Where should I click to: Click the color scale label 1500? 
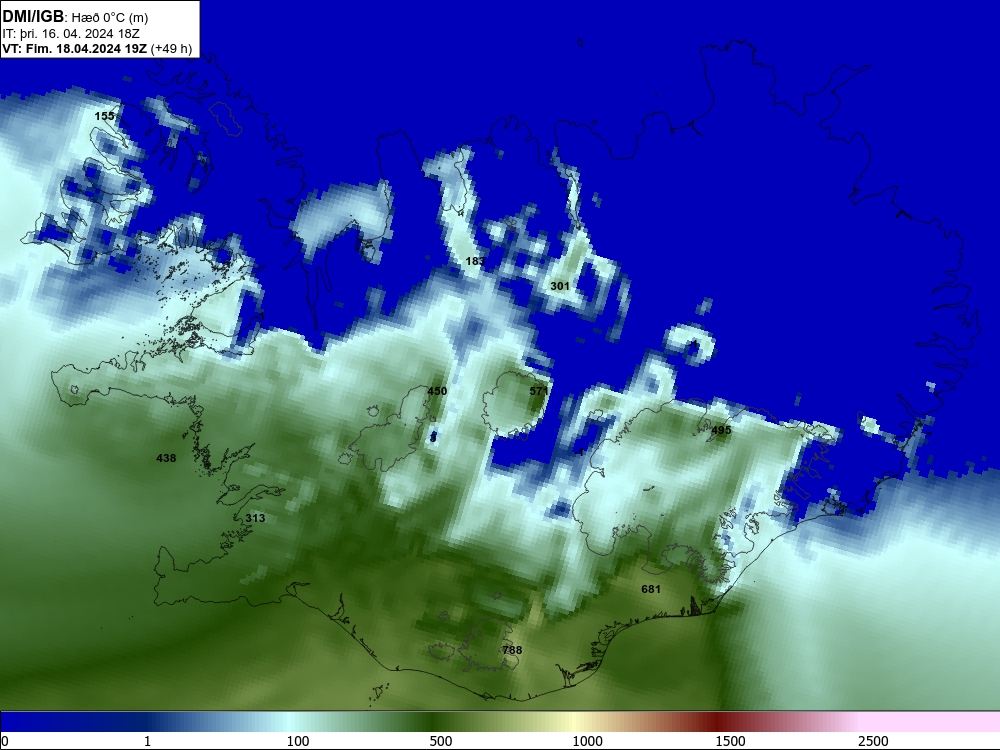[730, 741]
